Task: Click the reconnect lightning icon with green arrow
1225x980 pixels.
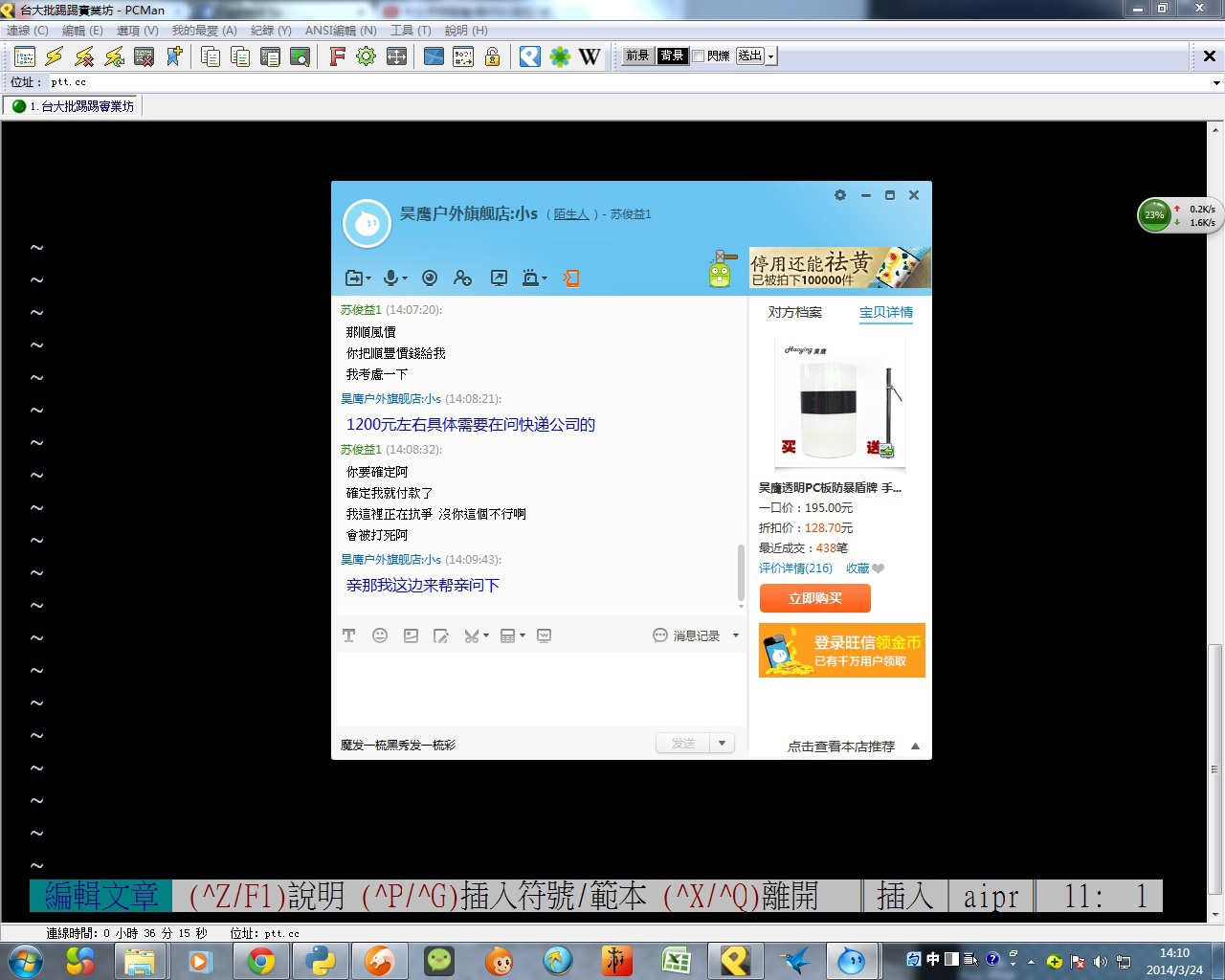Action: (x=114, y=56)
